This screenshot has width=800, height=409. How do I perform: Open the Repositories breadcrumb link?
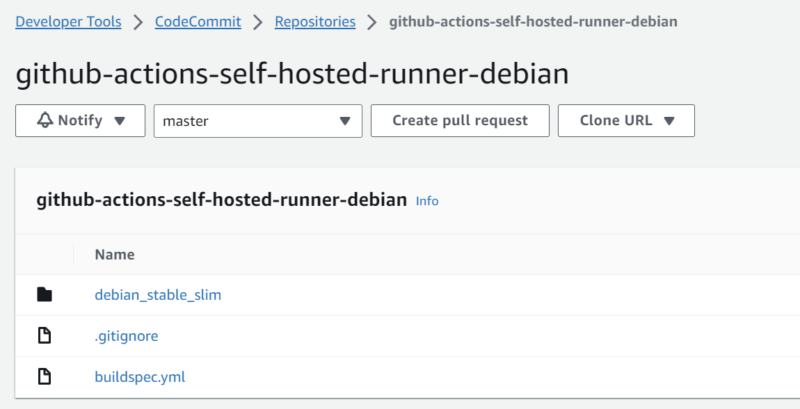[x=315, y=22]
